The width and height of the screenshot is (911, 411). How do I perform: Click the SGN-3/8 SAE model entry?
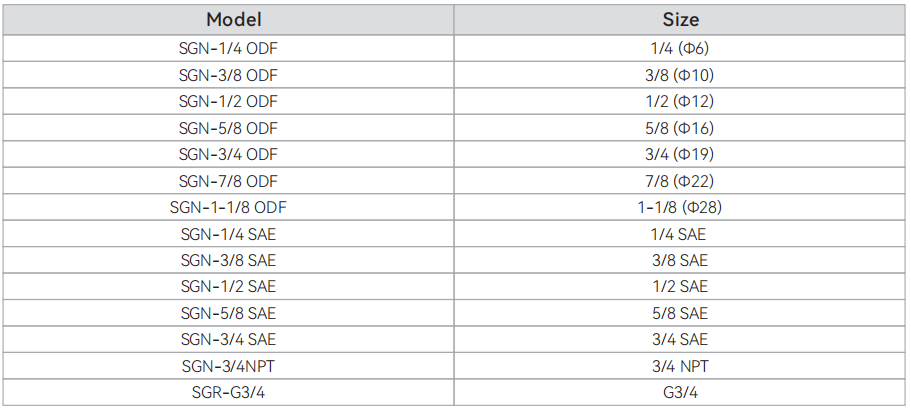(x=228, y=260)
